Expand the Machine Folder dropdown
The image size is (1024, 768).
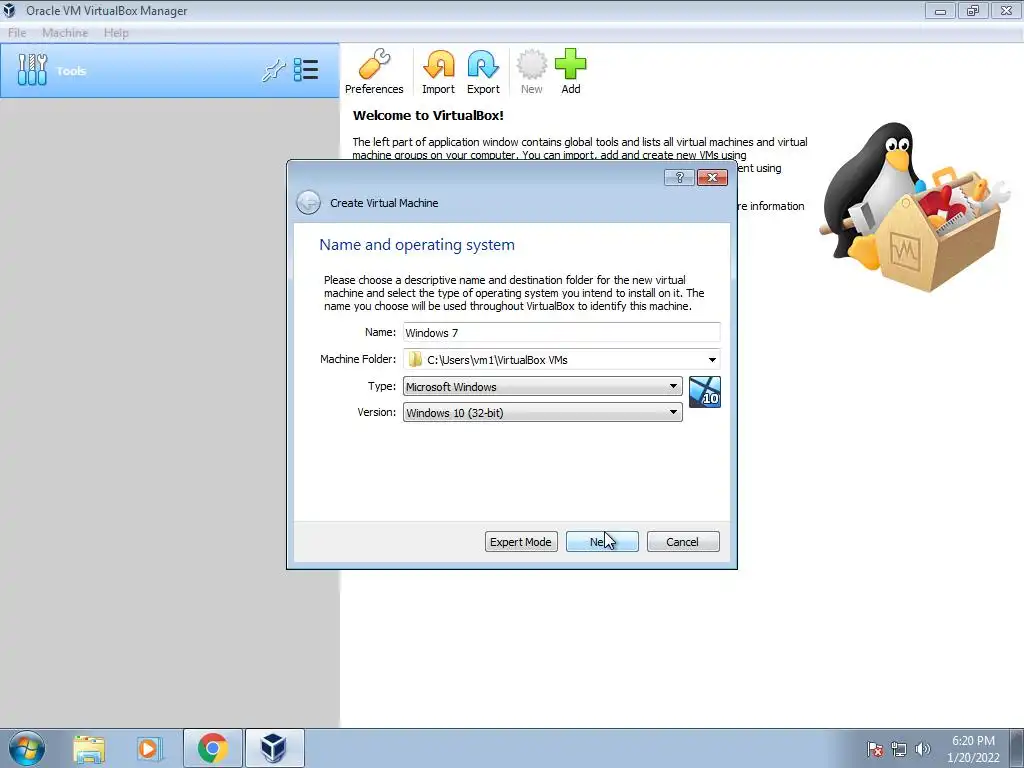pos(712,360)
